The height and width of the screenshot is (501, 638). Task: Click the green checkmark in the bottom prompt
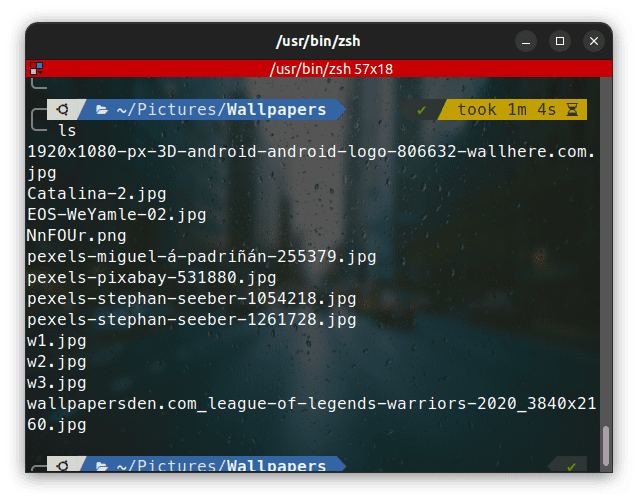[x=571, y=466]
